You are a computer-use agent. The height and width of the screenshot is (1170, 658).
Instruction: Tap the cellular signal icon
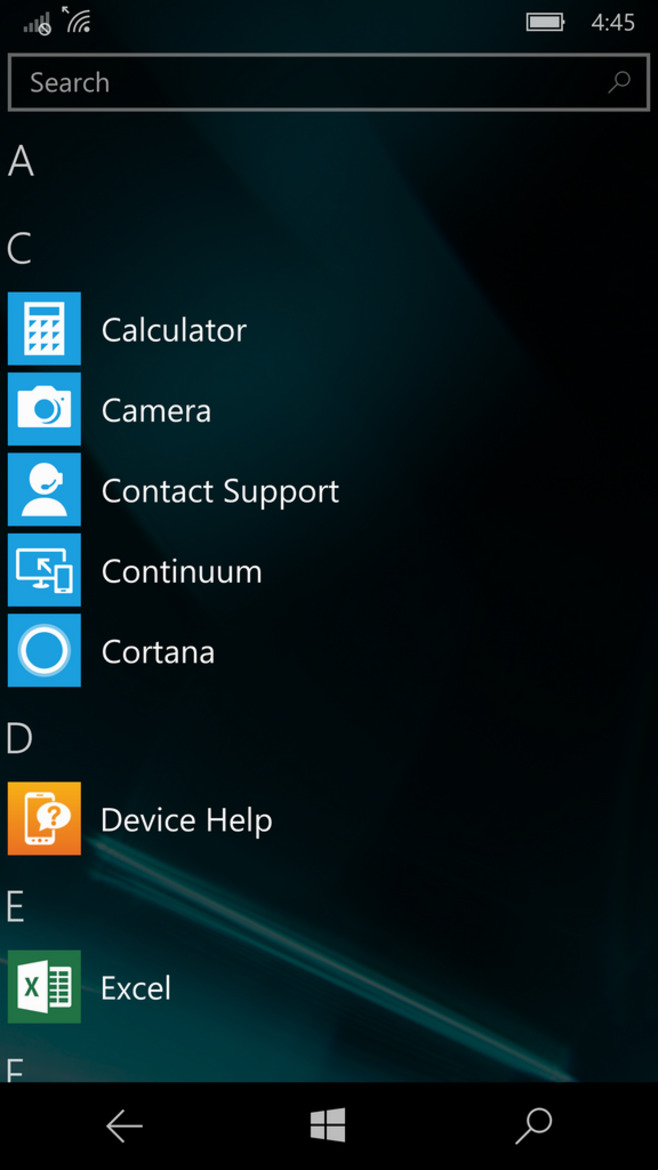click(37, 25)
